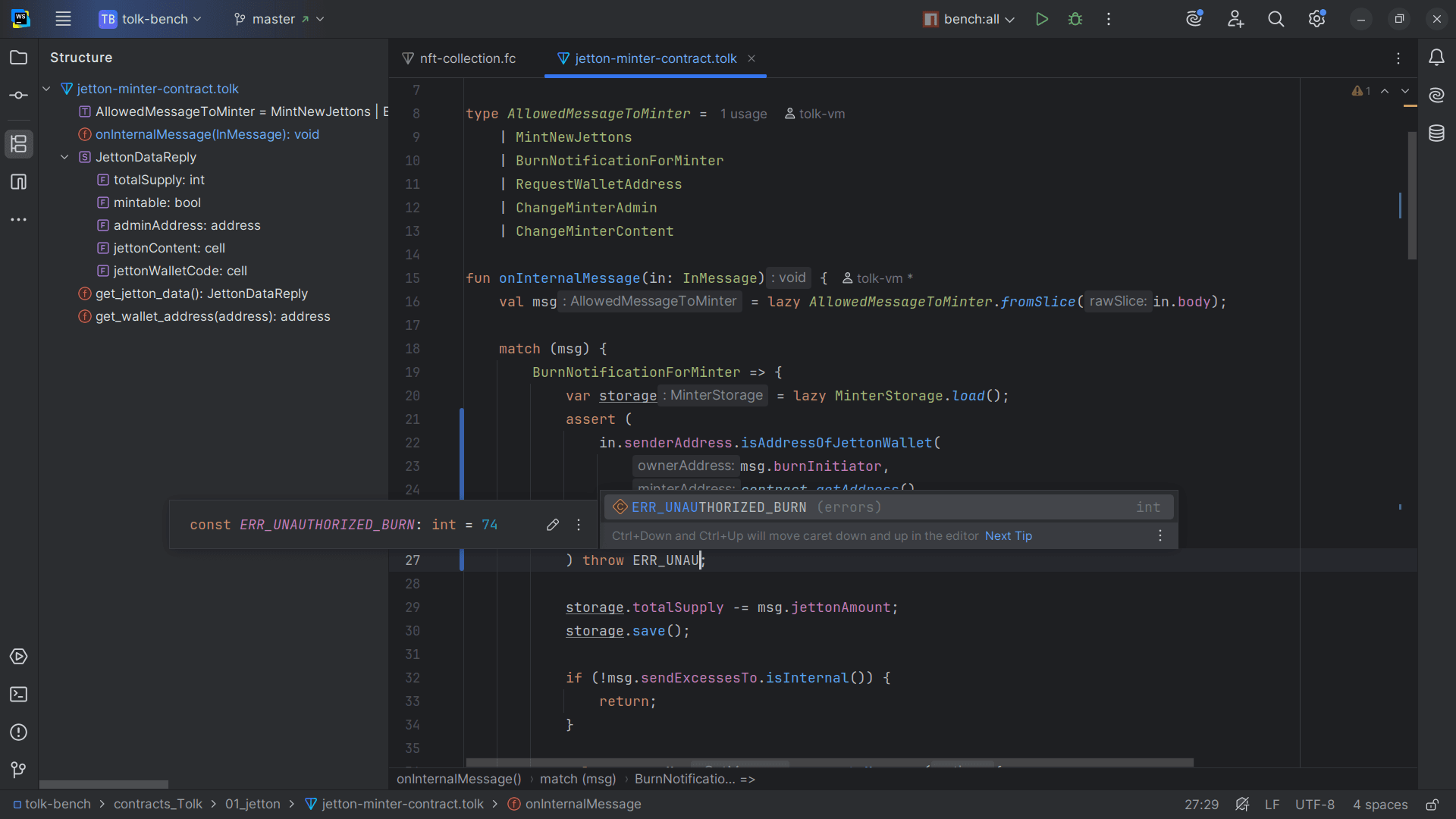Open more run actions menu
Image resolution: width=1456 pixels, height=819 pixels.
[x=1109, y=19]
